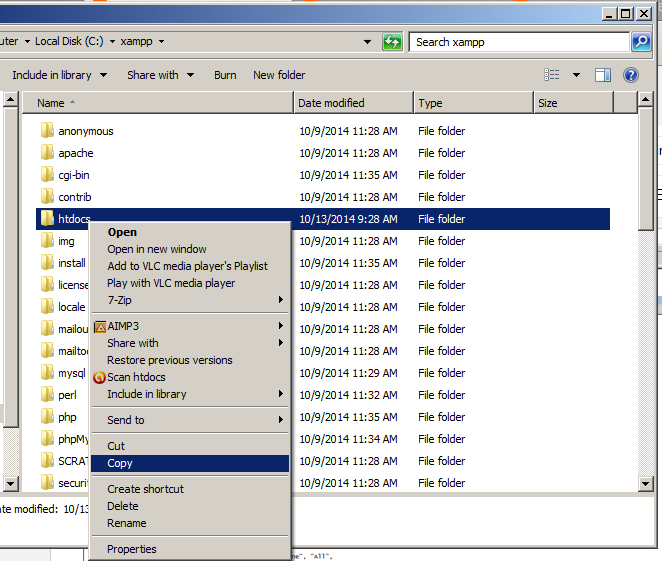
Task: Click the cgi-bin folder icon
Action: point(47,174)
